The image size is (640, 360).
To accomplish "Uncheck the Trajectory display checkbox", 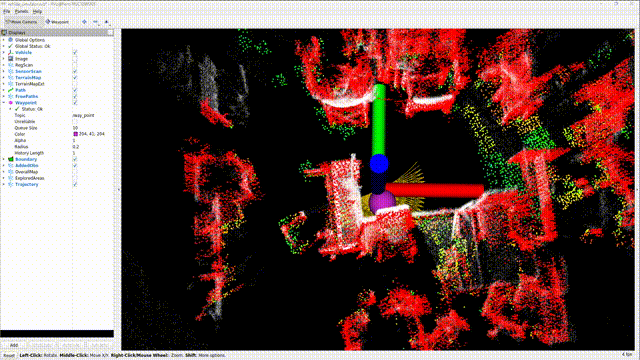I will (75, 184).
